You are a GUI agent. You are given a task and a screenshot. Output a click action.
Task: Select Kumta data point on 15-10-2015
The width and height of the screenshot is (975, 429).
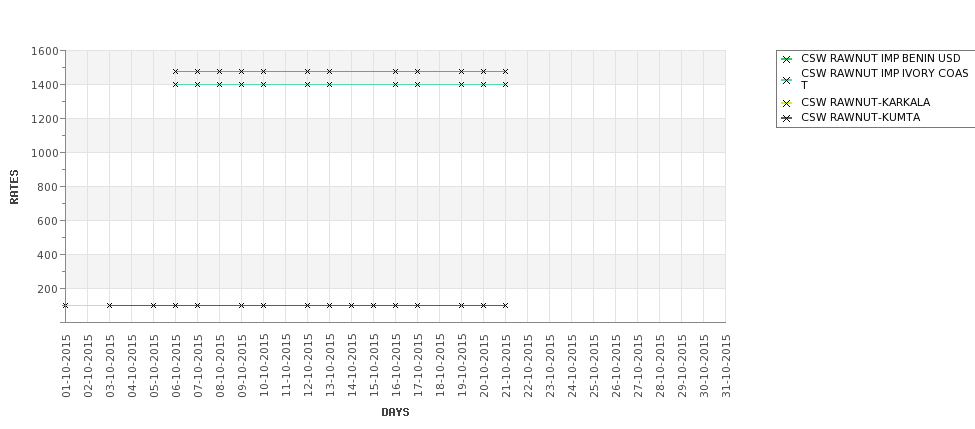(x=373, y=305)
